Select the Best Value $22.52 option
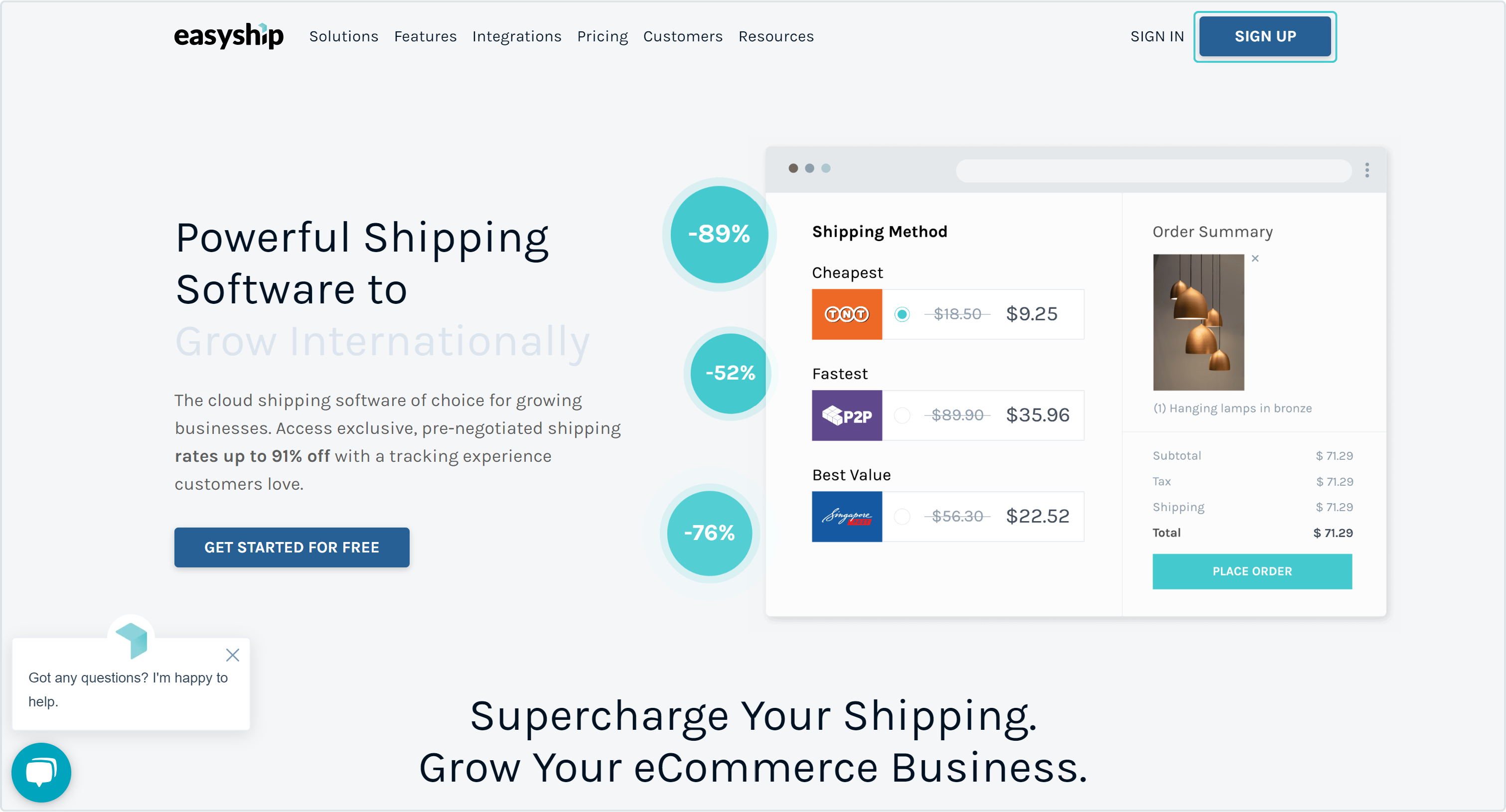Image resolution: width=1506 pixels, height=812 pixels. [x=902, y=517]
